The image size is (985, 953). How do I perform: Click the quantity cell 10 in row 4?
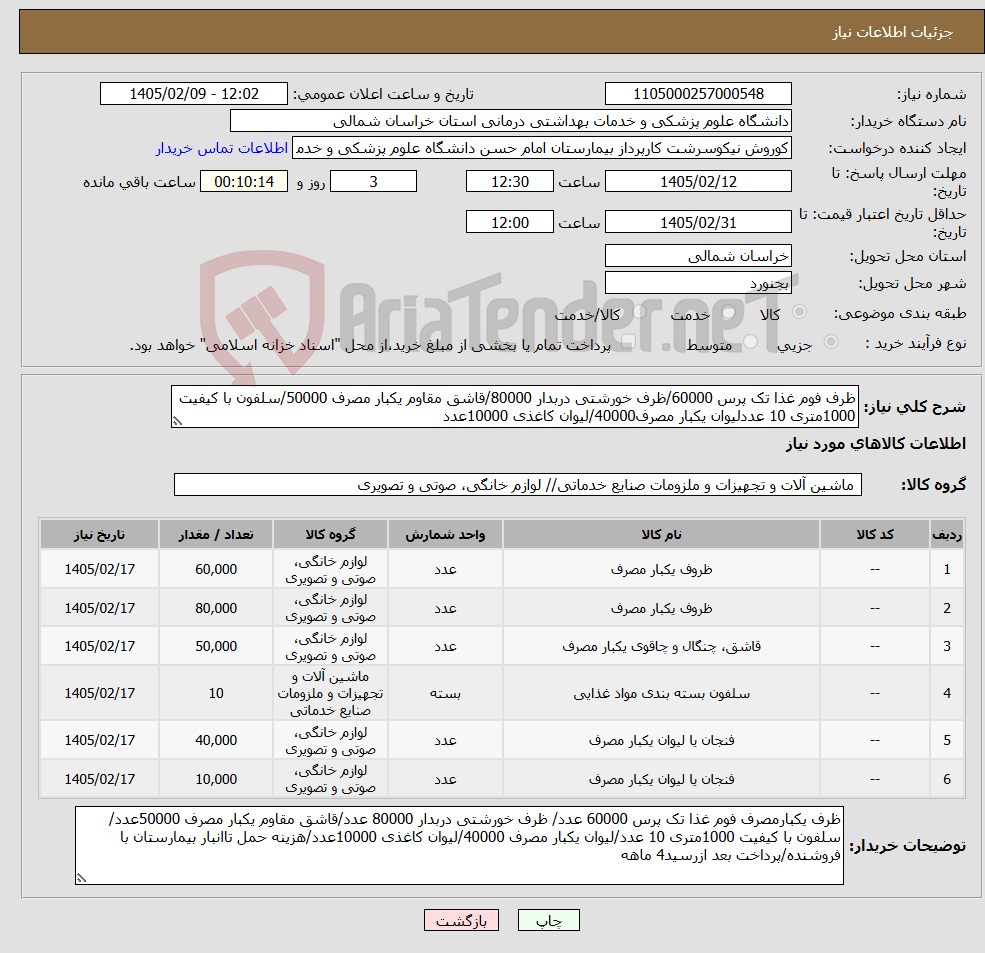click(x=216, y=693)
